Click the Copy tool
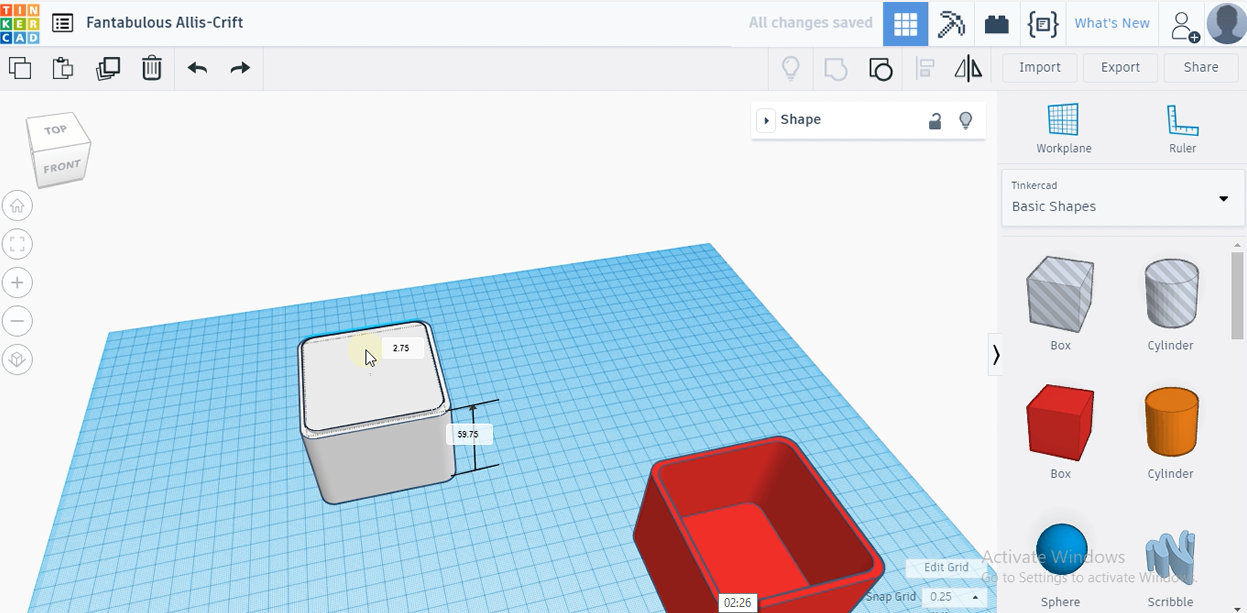 pyautogui.click(x=20, y=68)
